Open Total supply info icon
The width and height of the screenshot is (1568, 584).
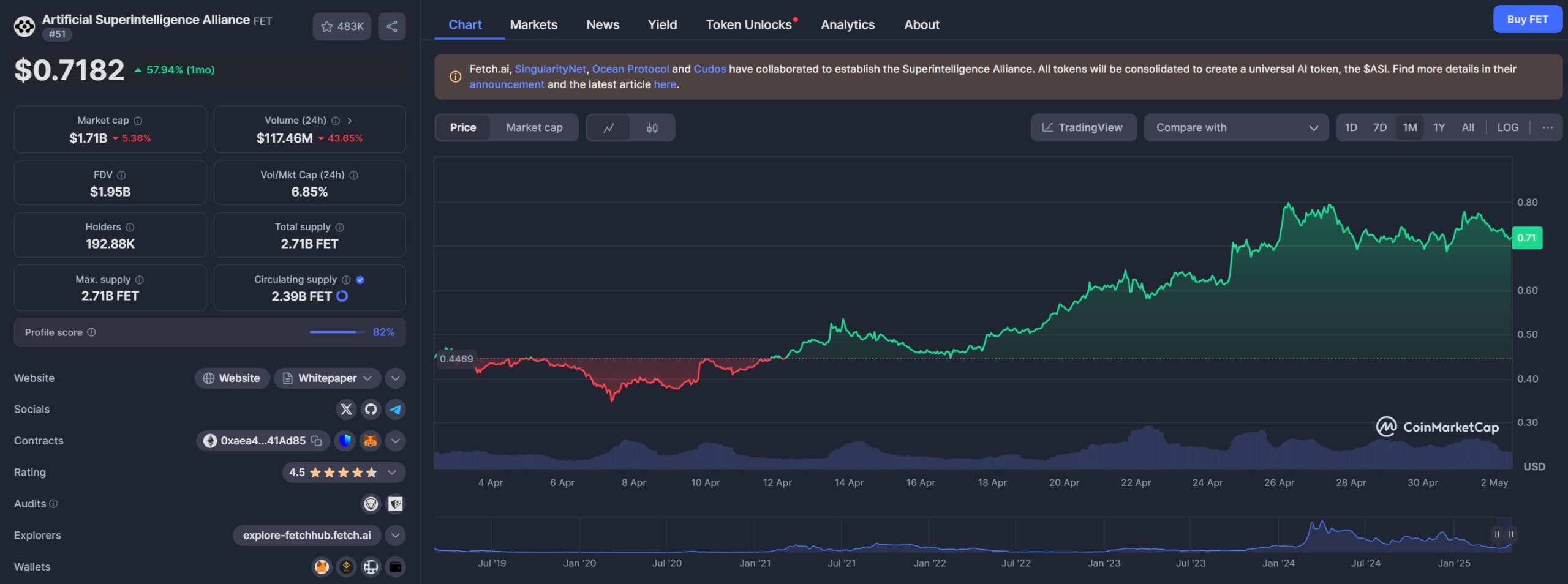click(340, 227)
